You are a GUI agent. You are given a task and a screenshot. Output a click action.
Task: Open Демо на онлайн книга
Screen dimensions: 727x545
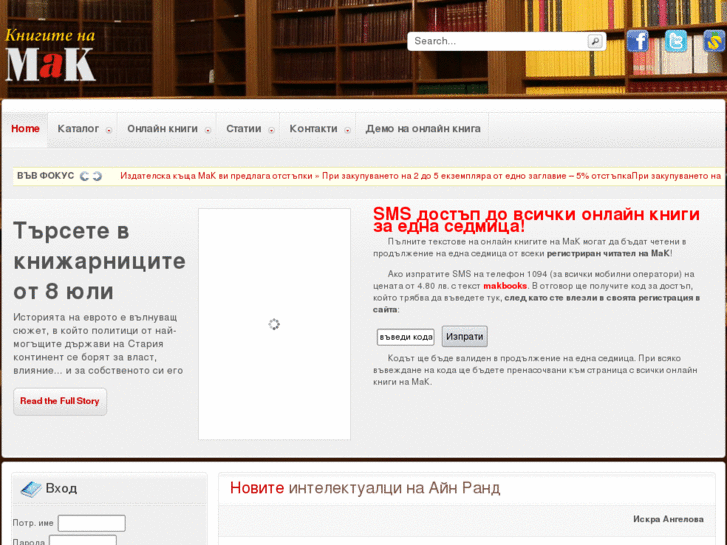423,129
